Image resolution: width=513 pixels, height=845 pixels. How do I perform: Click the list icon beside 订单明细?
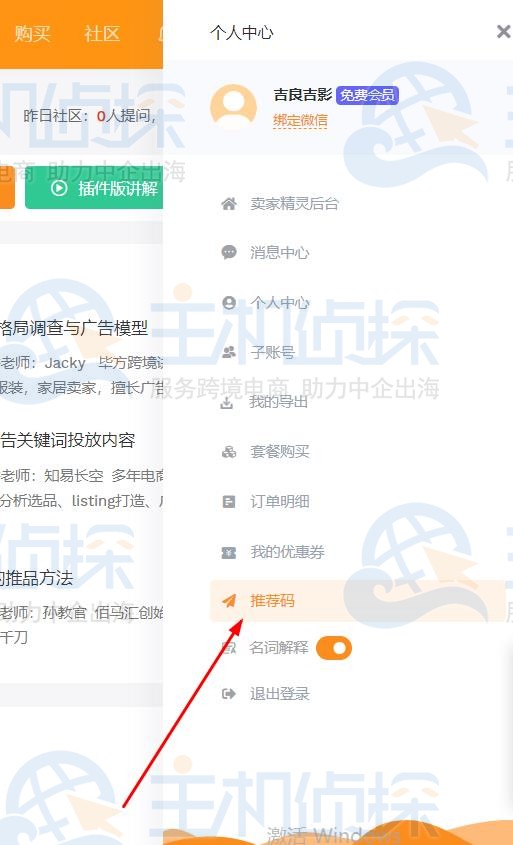(229, 502)
